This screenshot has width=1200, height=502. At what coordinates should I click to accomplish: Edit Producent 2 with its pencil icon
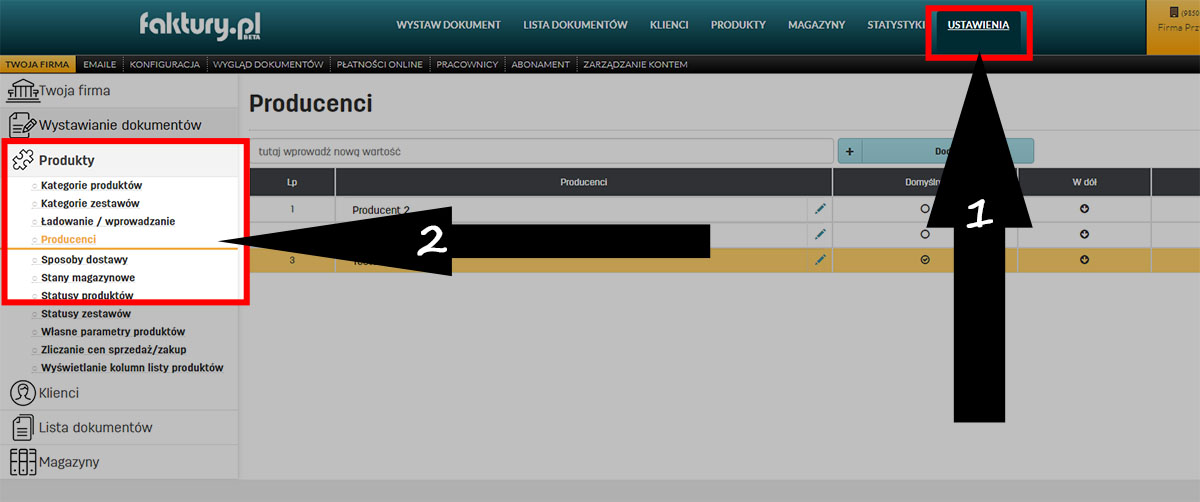click(820, 209)
